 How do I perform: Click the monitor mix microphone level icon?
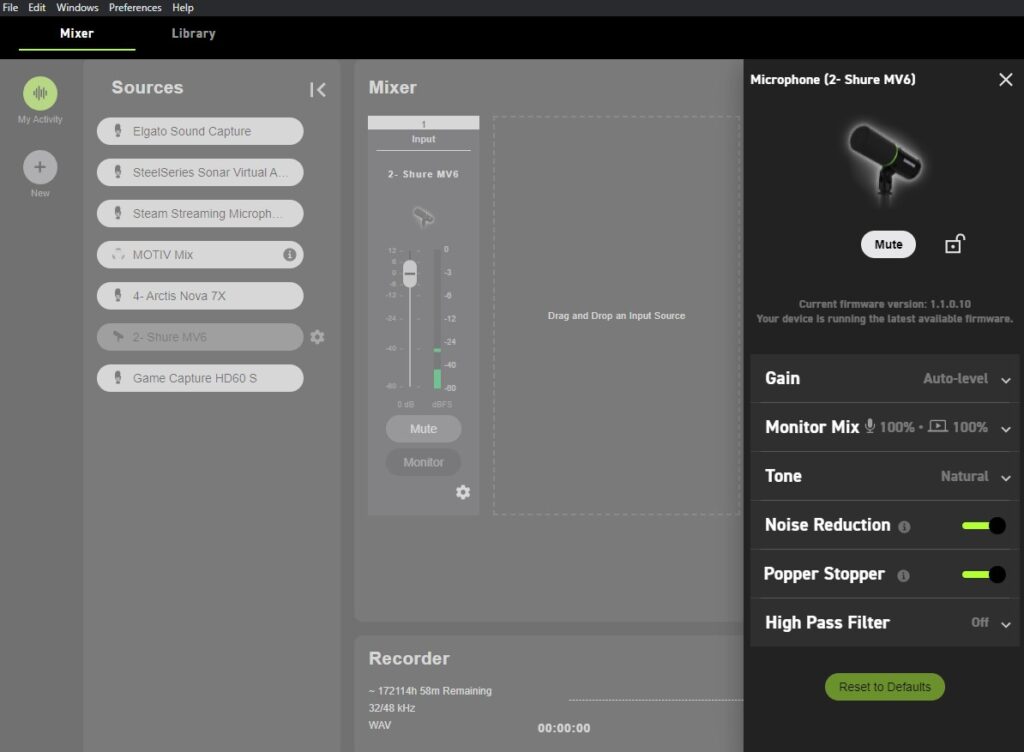[870, 426]
